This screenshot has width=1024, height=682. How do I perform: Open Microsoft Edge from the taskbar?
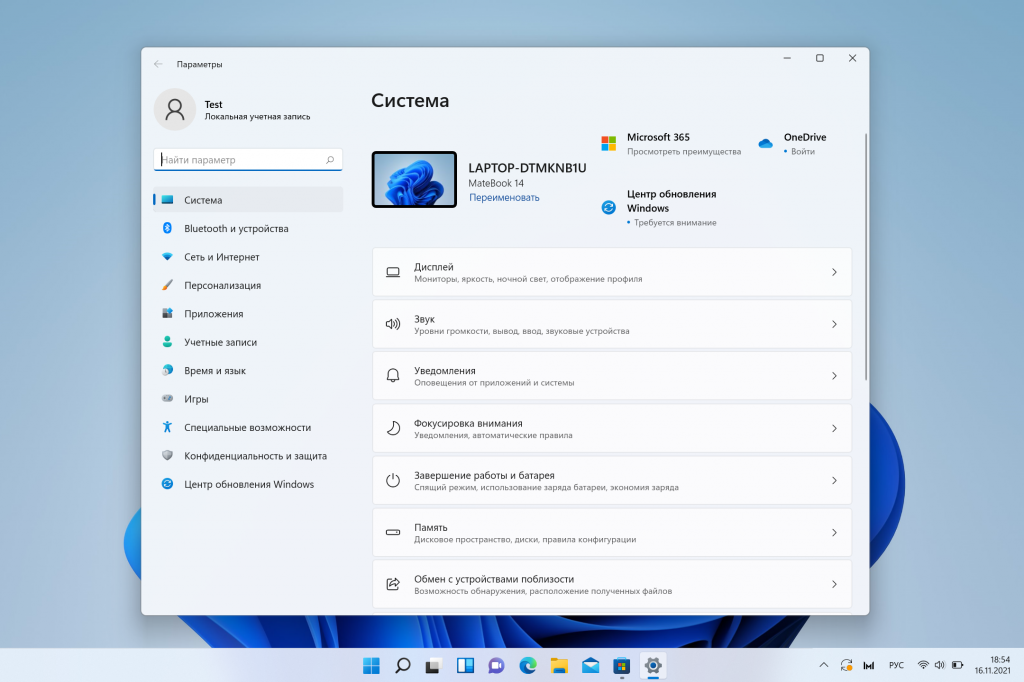tap(527, 665)
